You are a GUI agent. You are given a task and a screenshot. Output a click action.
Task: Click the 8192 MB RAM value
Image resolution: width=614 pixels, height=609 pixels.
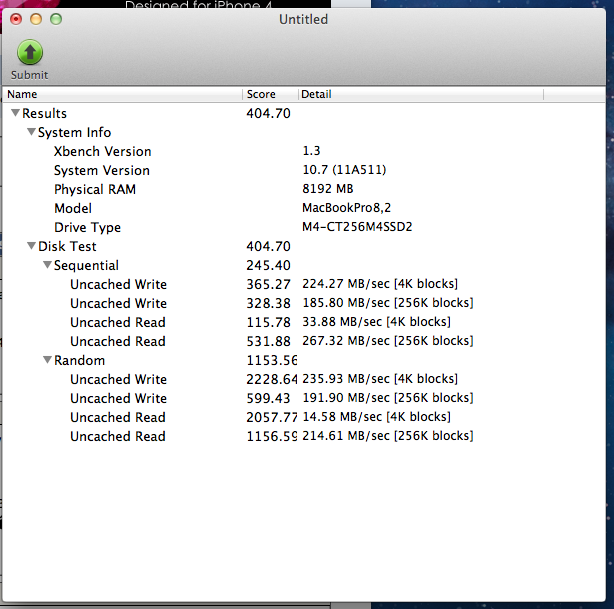tap(328, 188)
